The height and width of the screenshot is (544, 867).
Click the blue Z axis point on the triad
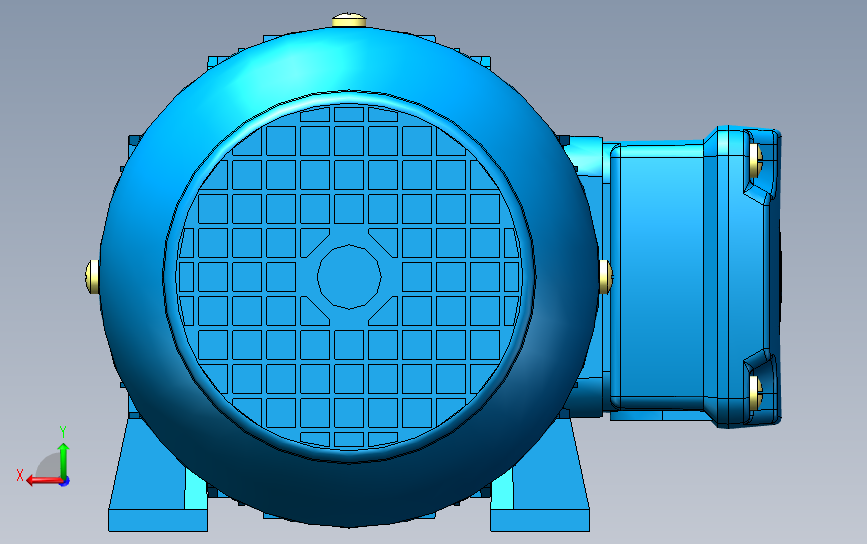coord(64,482)
